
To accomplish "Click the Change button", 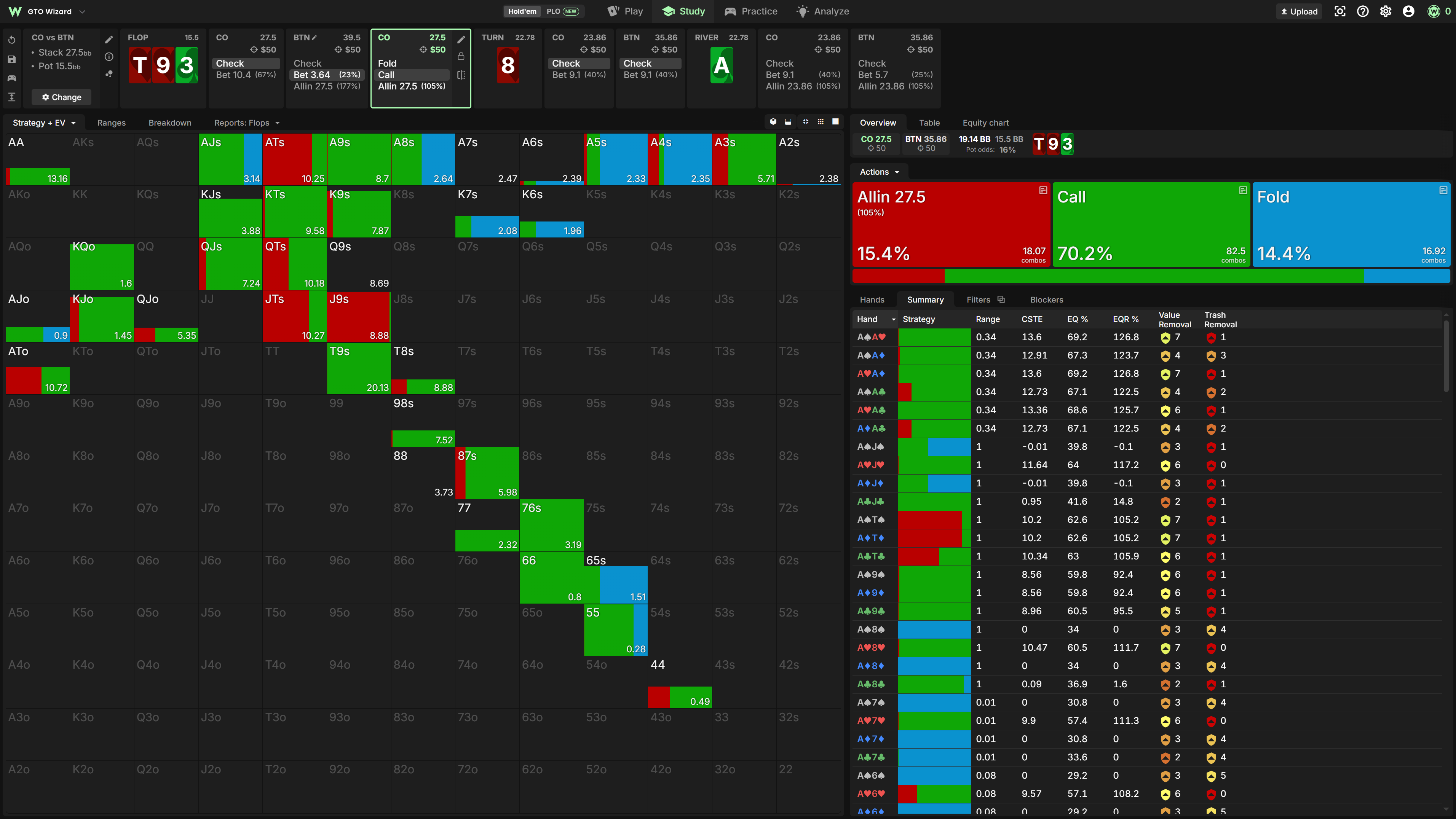I will pos(62,97).
